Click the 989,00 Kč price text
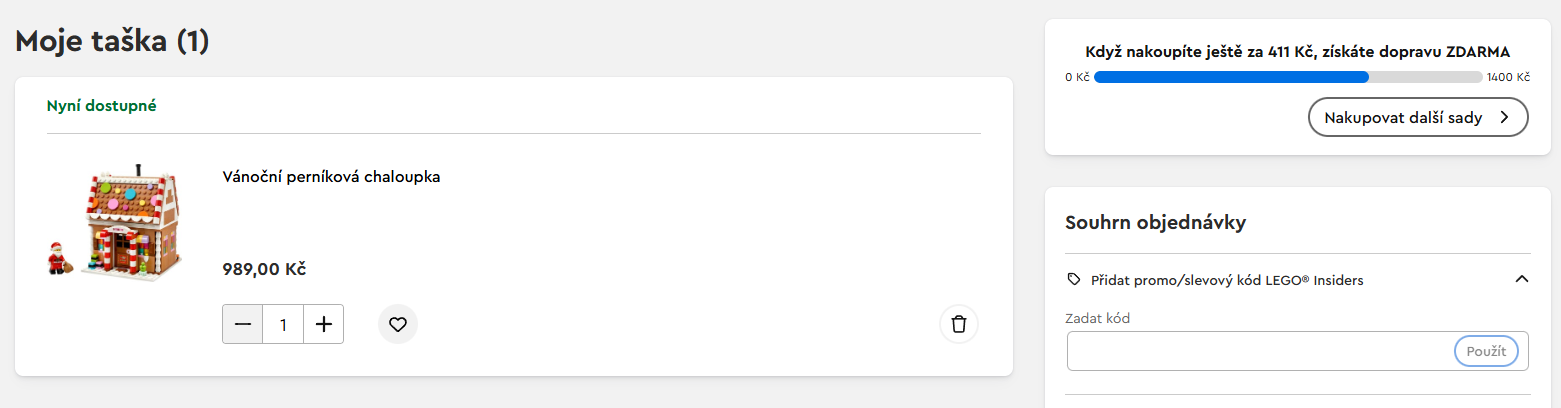Viewport: 1561px width, 408px height. click(x=264, y=269)
